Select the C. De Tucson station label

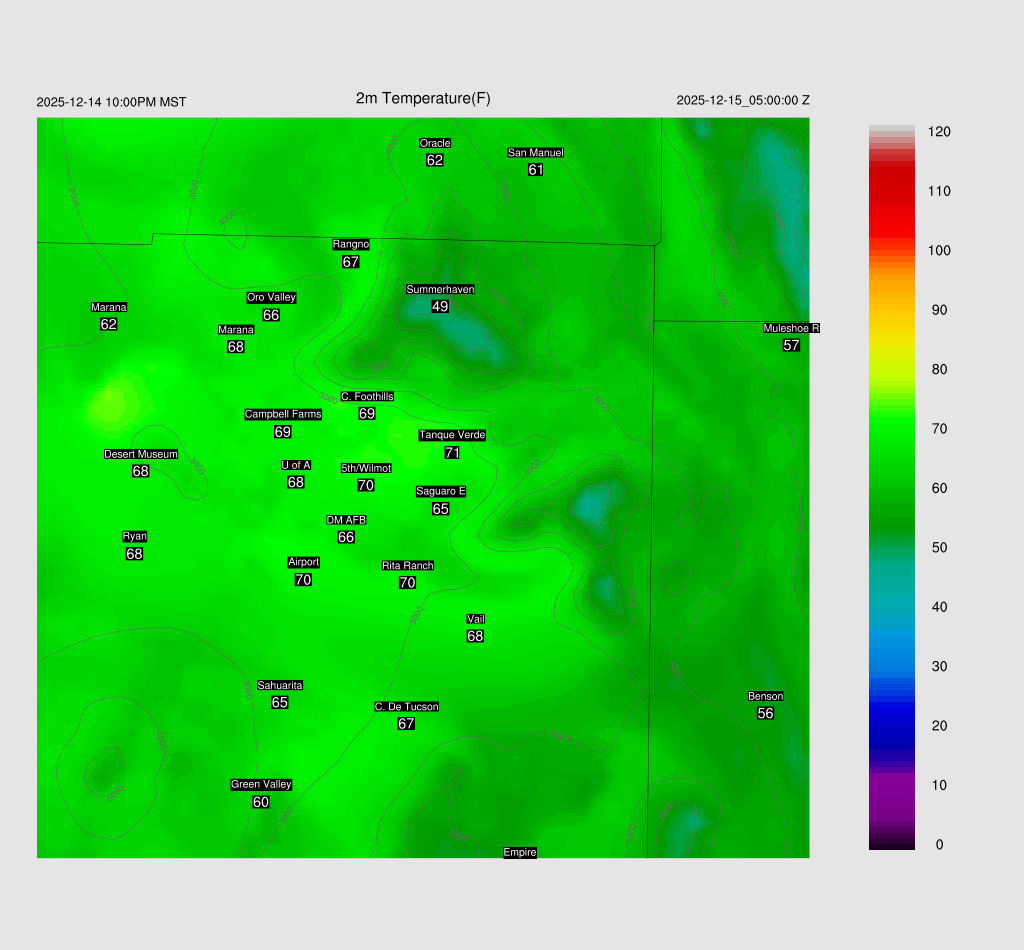(x=406, y=707)
